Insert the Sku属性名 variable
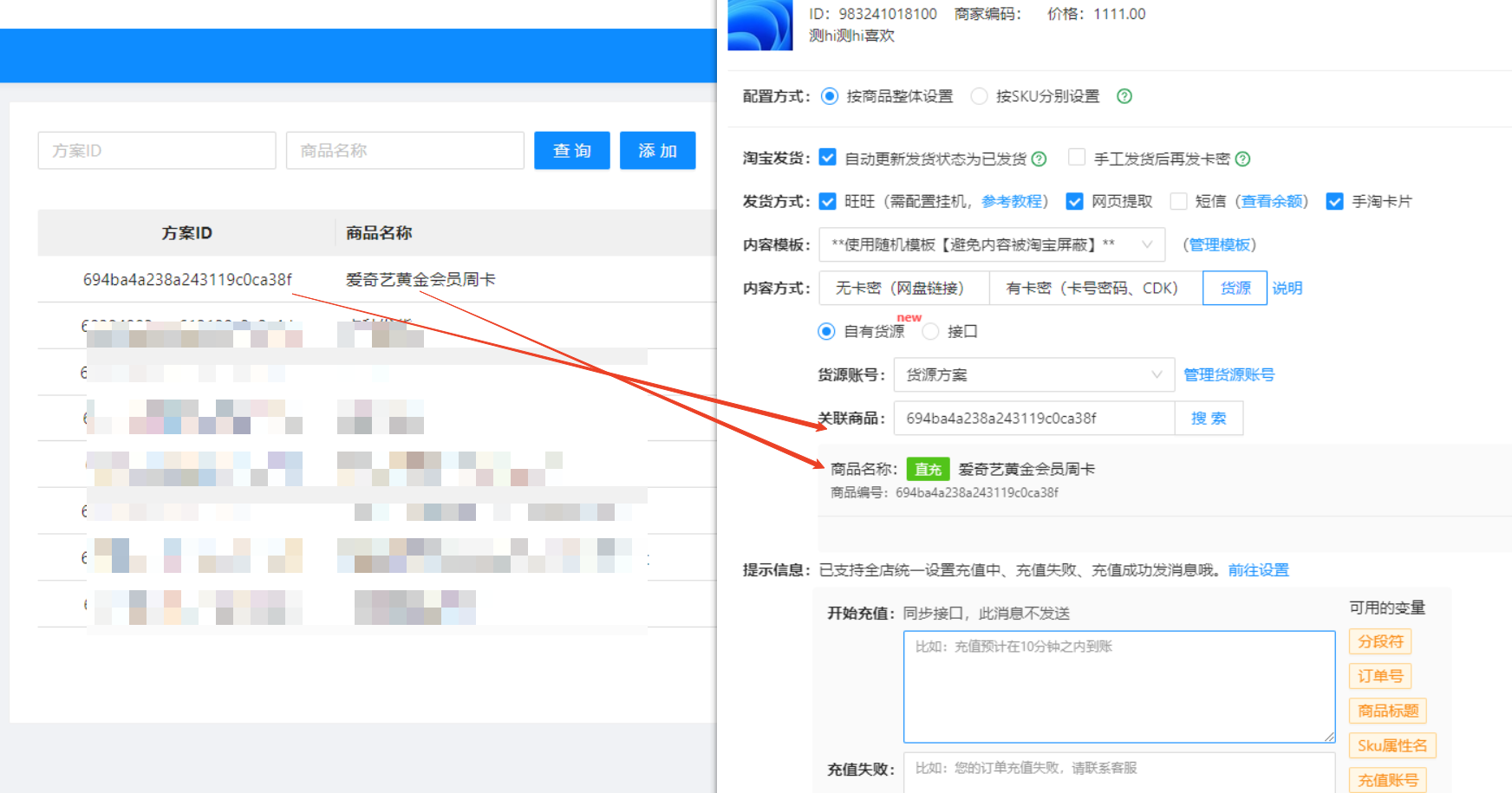 tap(1392, 745)
